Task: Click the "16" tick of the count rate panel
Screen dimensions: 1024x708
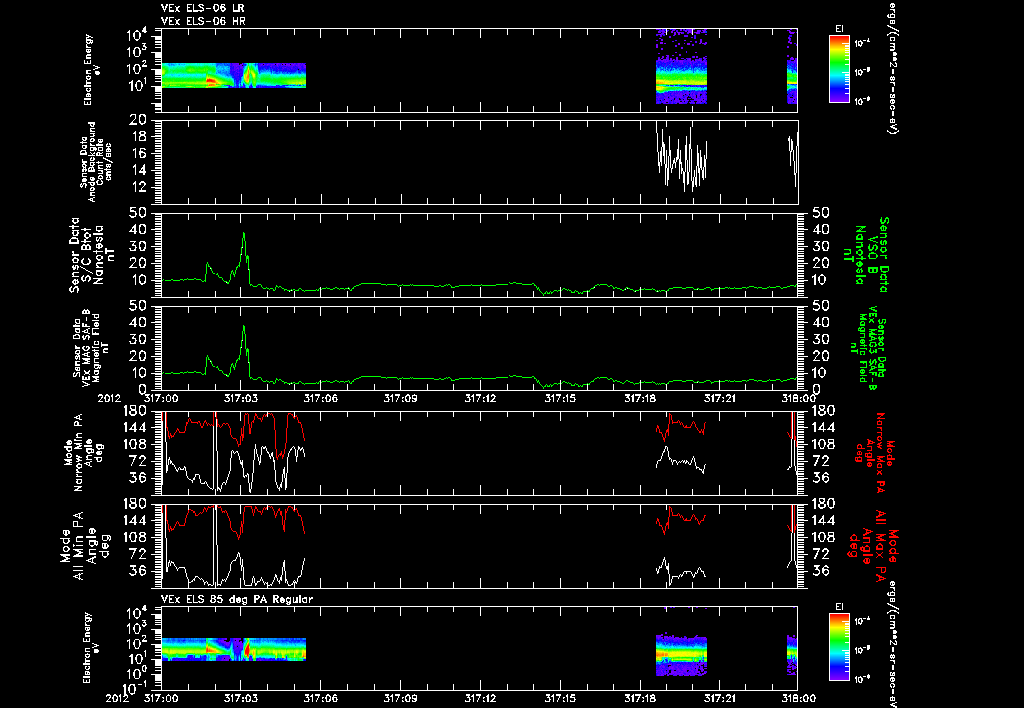Action: (x=138, y=153)
